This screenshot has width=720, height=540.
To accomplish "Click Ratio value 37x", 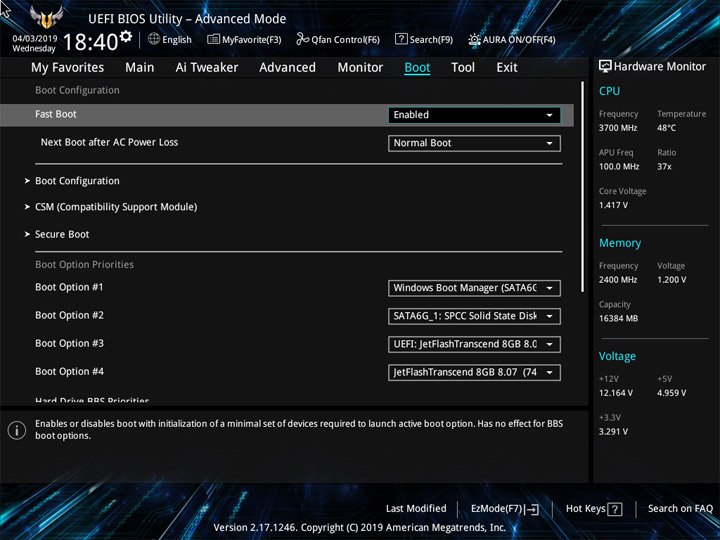I will coord(664,166).
